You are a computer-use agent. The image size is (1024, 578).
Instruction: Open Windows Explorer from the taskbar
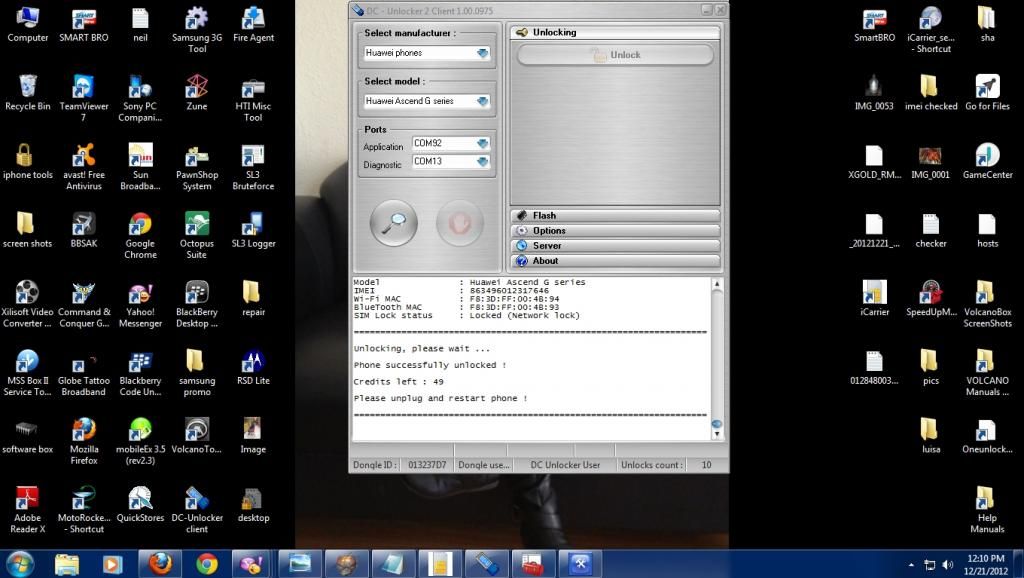(x=66, y=564)
